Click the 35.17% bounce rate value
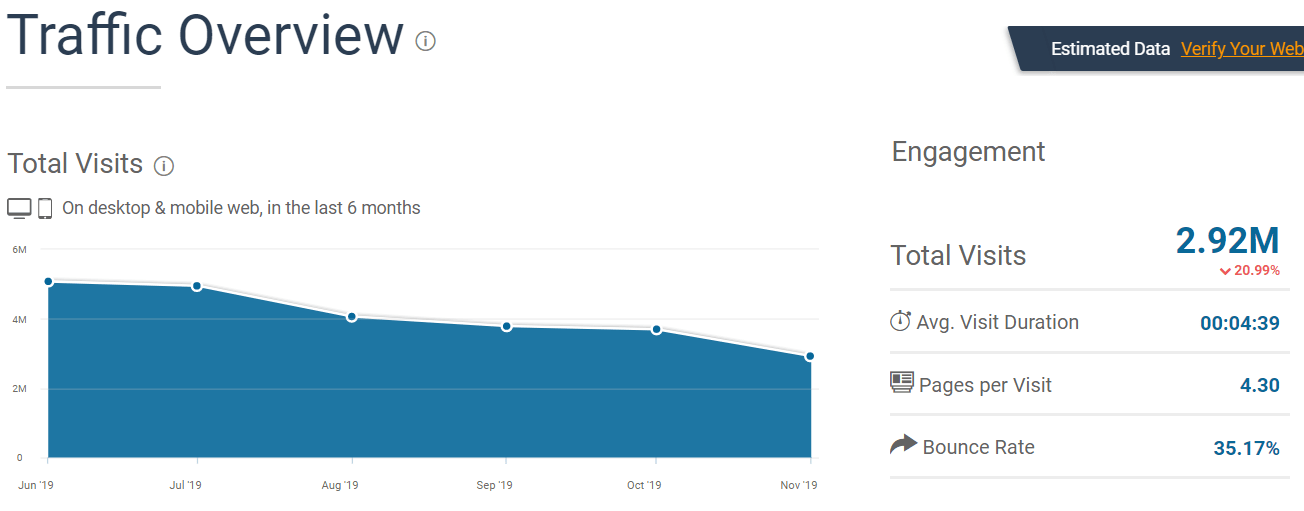The width and height of the screenshot is (1304, 511). [x=1246, y=448]
